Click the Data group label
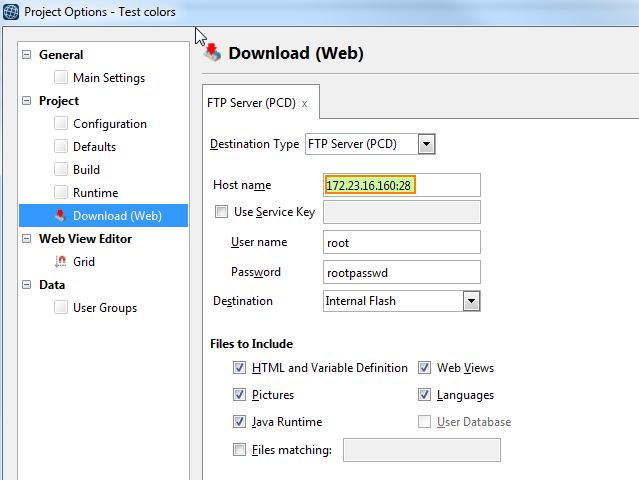 [x=52, y=285]
